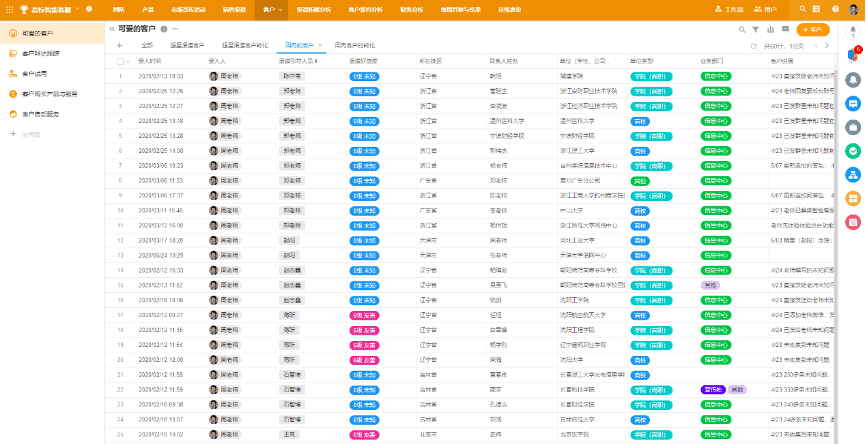Viewport: 866px width, 445px height.
Task: Open row 13 dated 2020/06/24 19:29
Action: click(471, 256)
